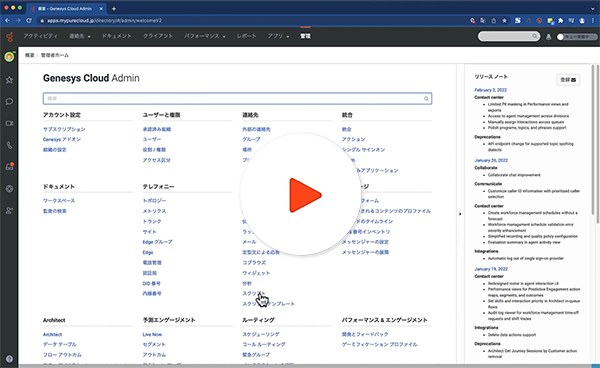
Task: Open the user avatar in left sidebar
Action: pos(9,57)
